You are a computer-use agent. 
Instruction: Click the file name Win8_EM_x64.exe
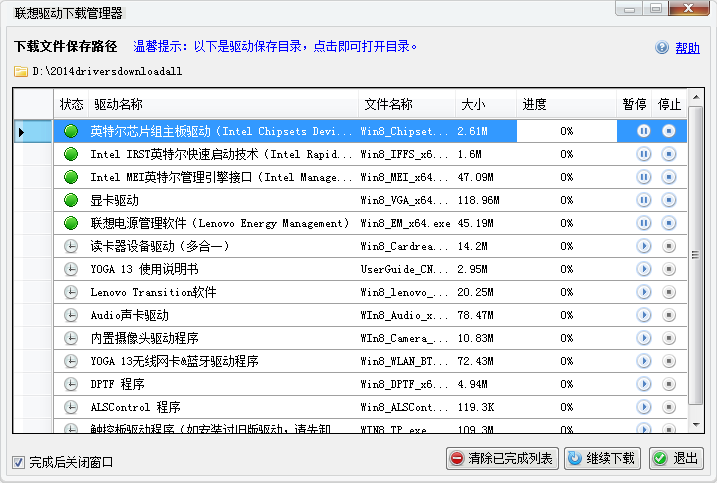[405, 223]
